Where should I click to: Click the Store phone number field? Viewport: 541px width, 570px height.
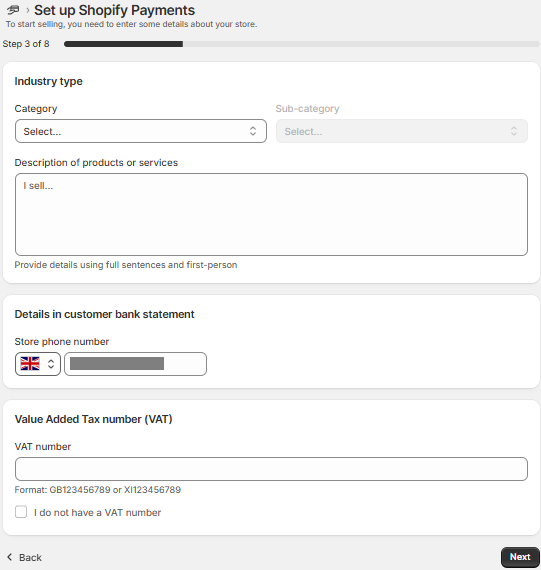point(136,364)
